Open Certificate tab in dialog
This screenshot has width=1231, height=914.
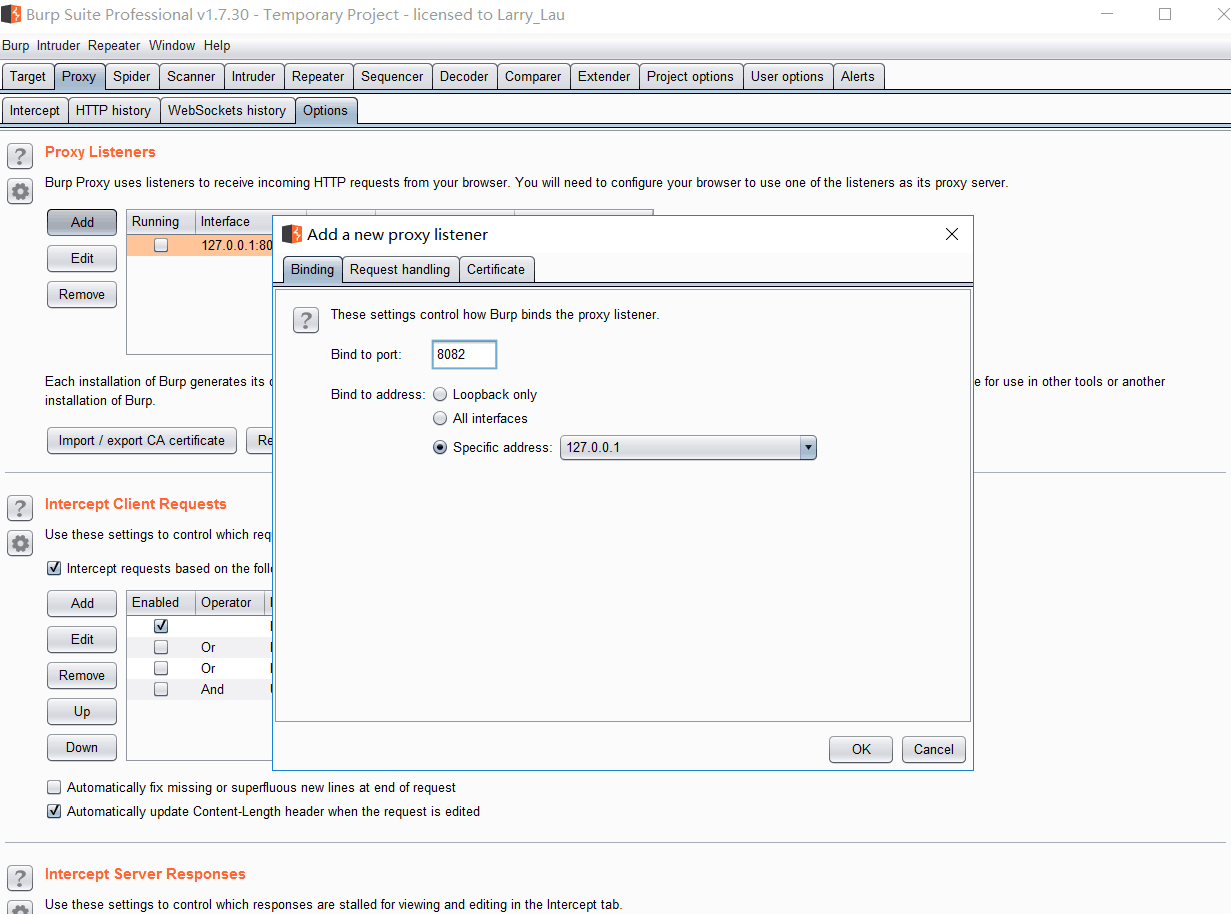(x=496, y=269)
